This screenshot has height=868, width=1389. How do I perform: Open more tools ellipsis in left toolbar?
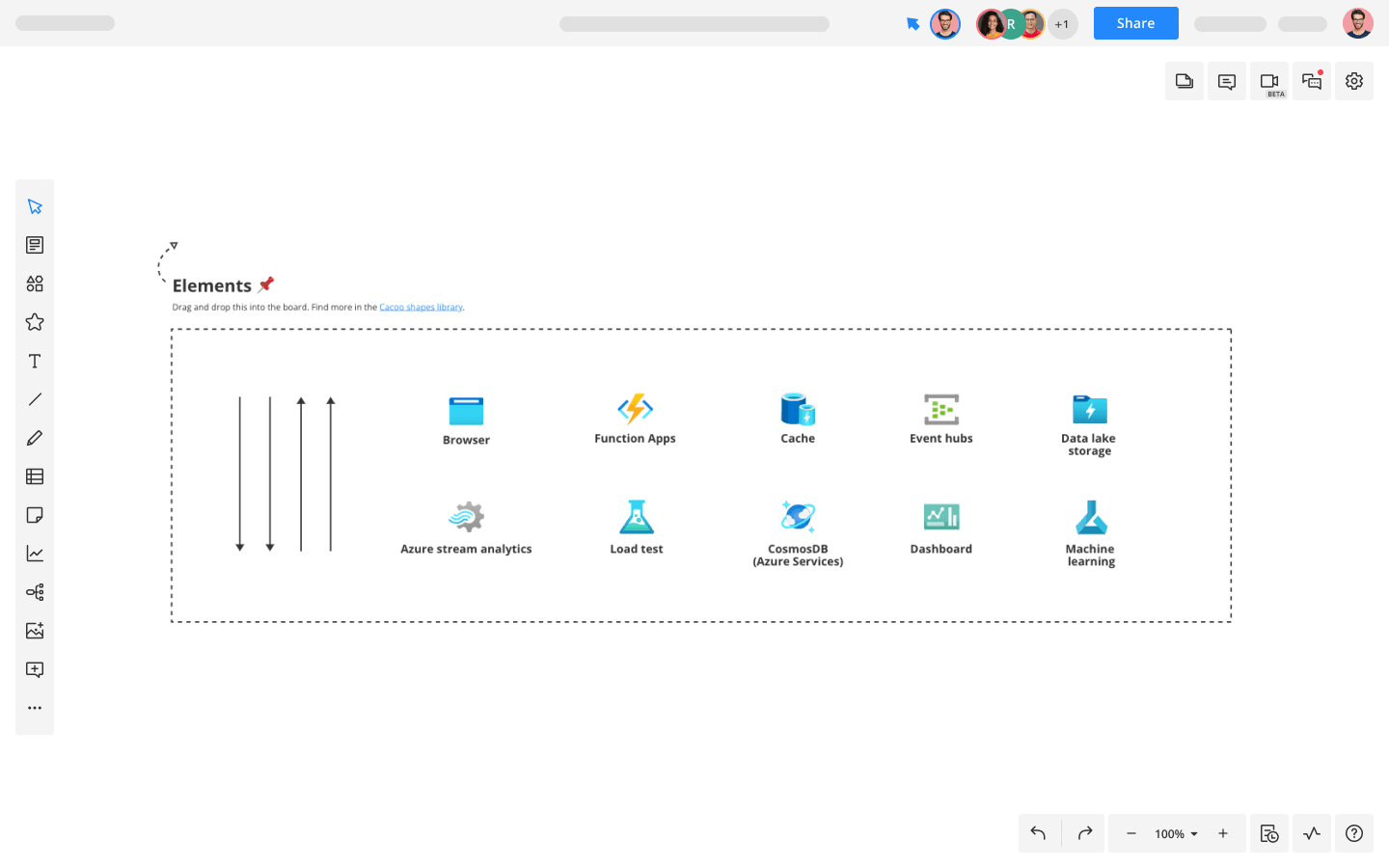point(35,708)
